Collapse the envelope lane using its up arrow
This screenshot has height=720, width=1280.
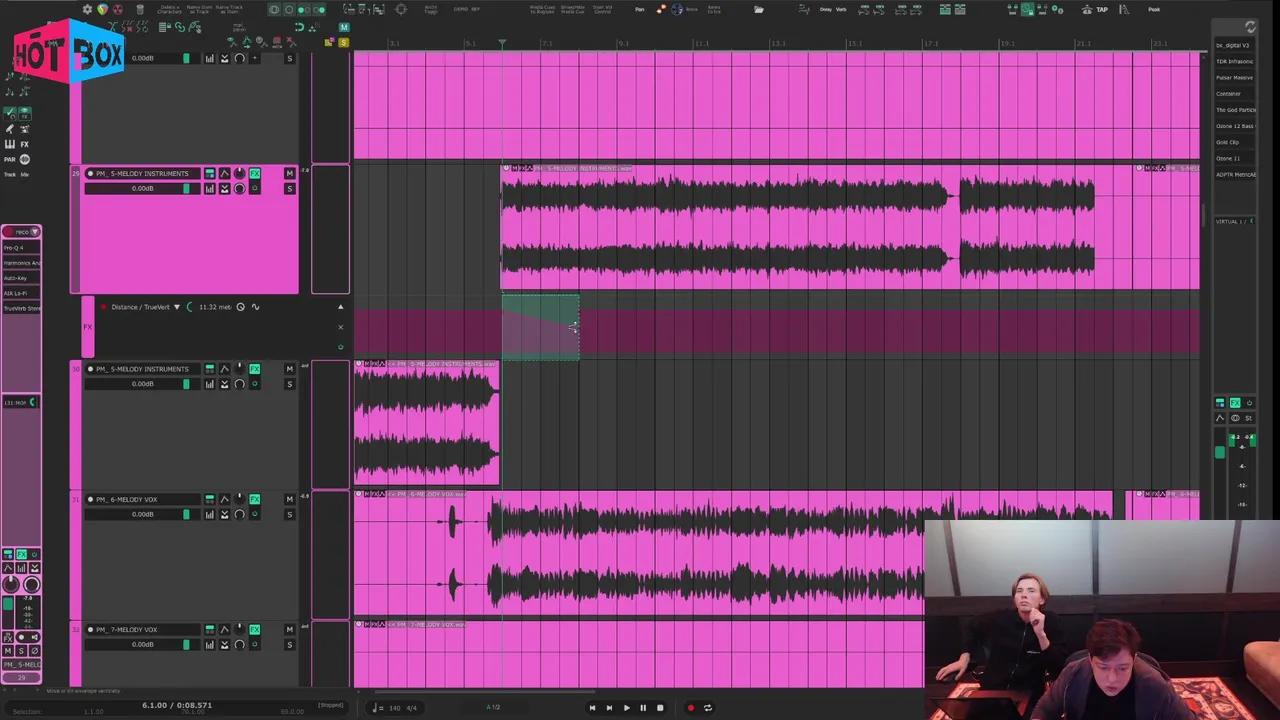point(340,307)
